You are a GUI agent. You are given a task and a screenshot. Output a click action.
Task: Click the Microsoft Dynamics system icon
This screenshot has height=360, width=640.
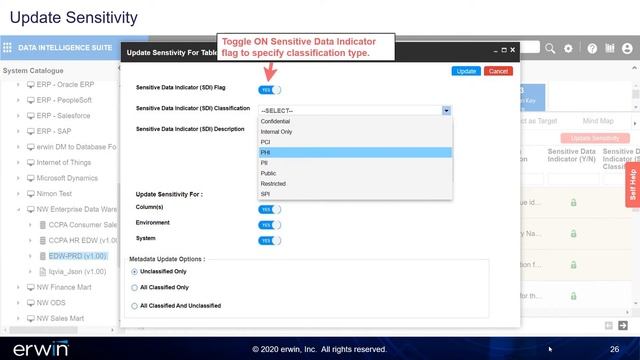pyautogui.click(x=31, y=178)
